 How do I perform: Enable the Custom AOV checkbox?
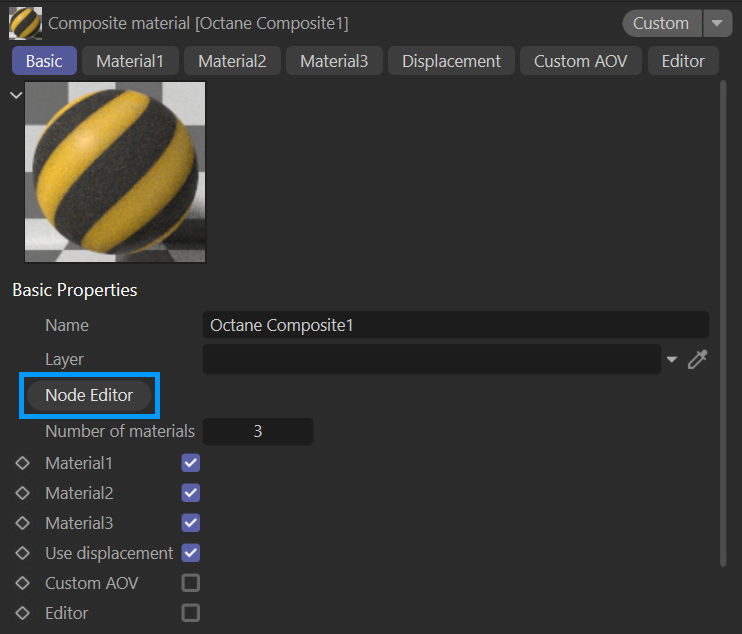(x=190, y=583)
